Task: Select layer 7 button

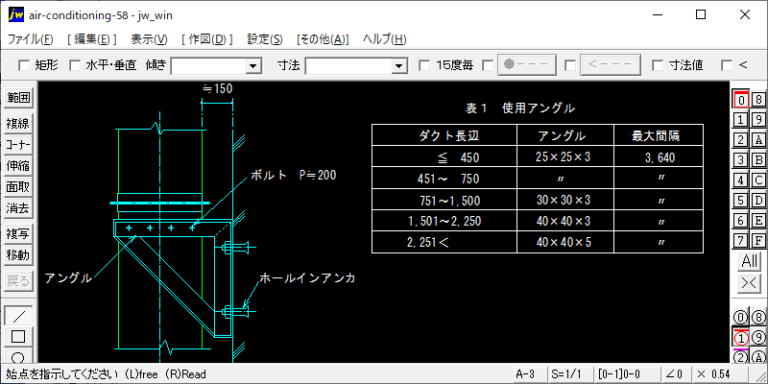Action: click(x=741, y=241)
